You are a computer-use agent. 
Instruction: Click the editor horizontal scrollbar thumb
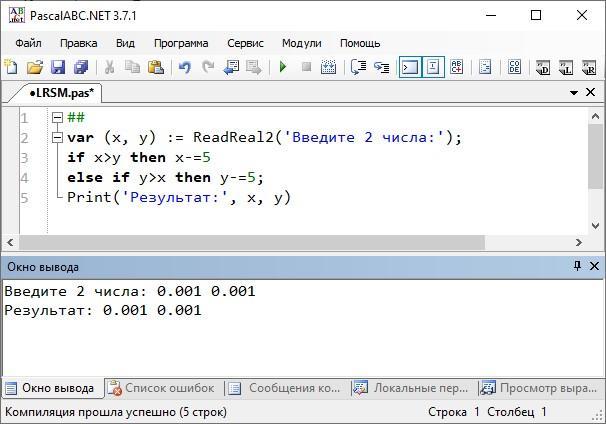pos(252,242)
